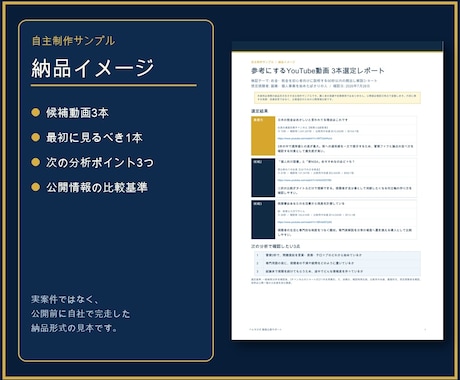This screenshot has width=460, height=380.
Task: Select the bullet item '候補動画3本'
Action: (x=77, y=113)
